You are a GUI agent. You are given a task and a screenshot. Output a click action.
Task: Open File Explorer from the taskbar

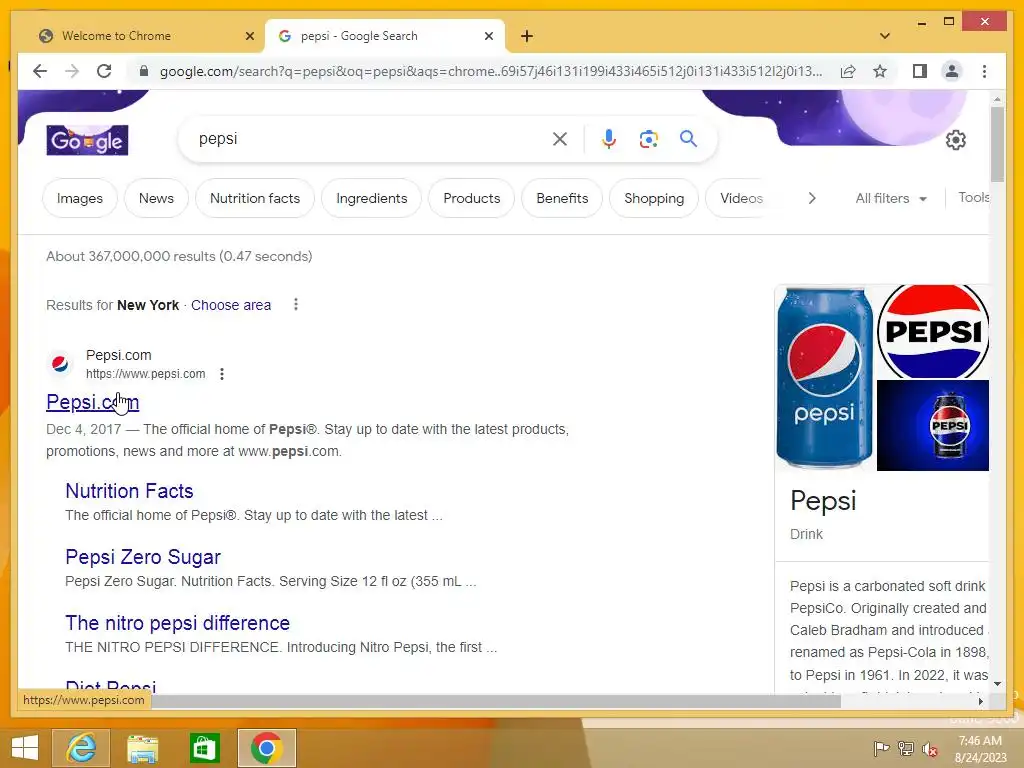142,747
